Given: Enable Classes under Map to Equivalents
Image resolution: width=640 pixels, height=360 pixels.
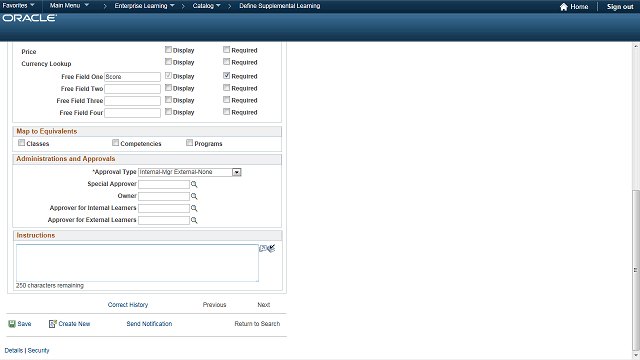Looking at the screenshot, I should (x=22, y=143).
